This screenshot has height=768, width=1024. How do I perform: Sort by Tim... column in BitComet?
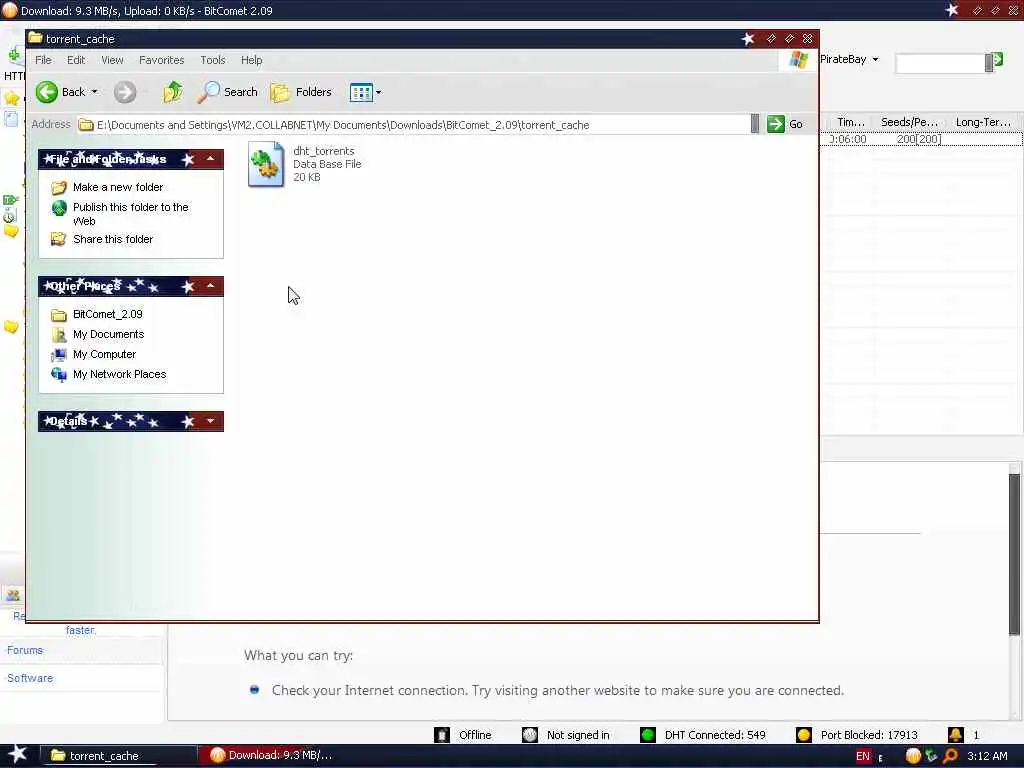(x=851, y=122)
